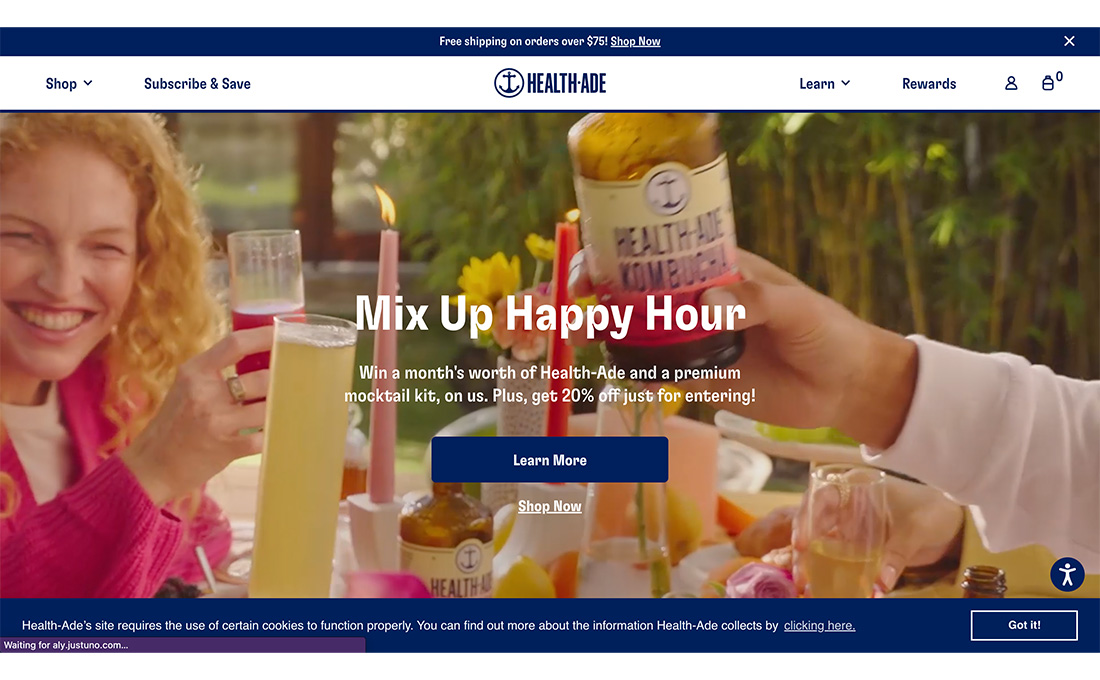
Task: Click the chevron next to Learn
Action: [x=845, y=83]
